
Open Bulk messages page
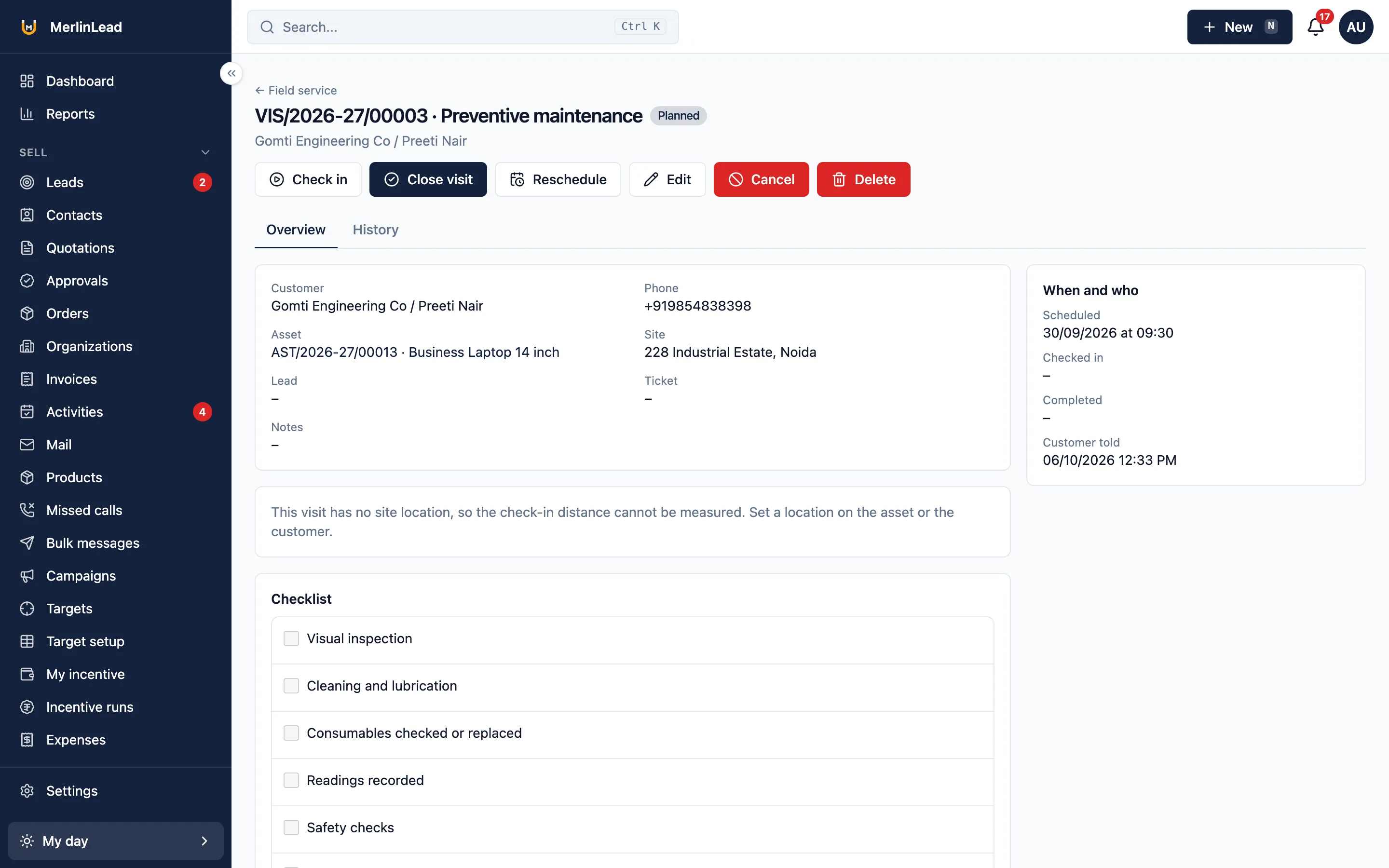[x=115, y=542]
